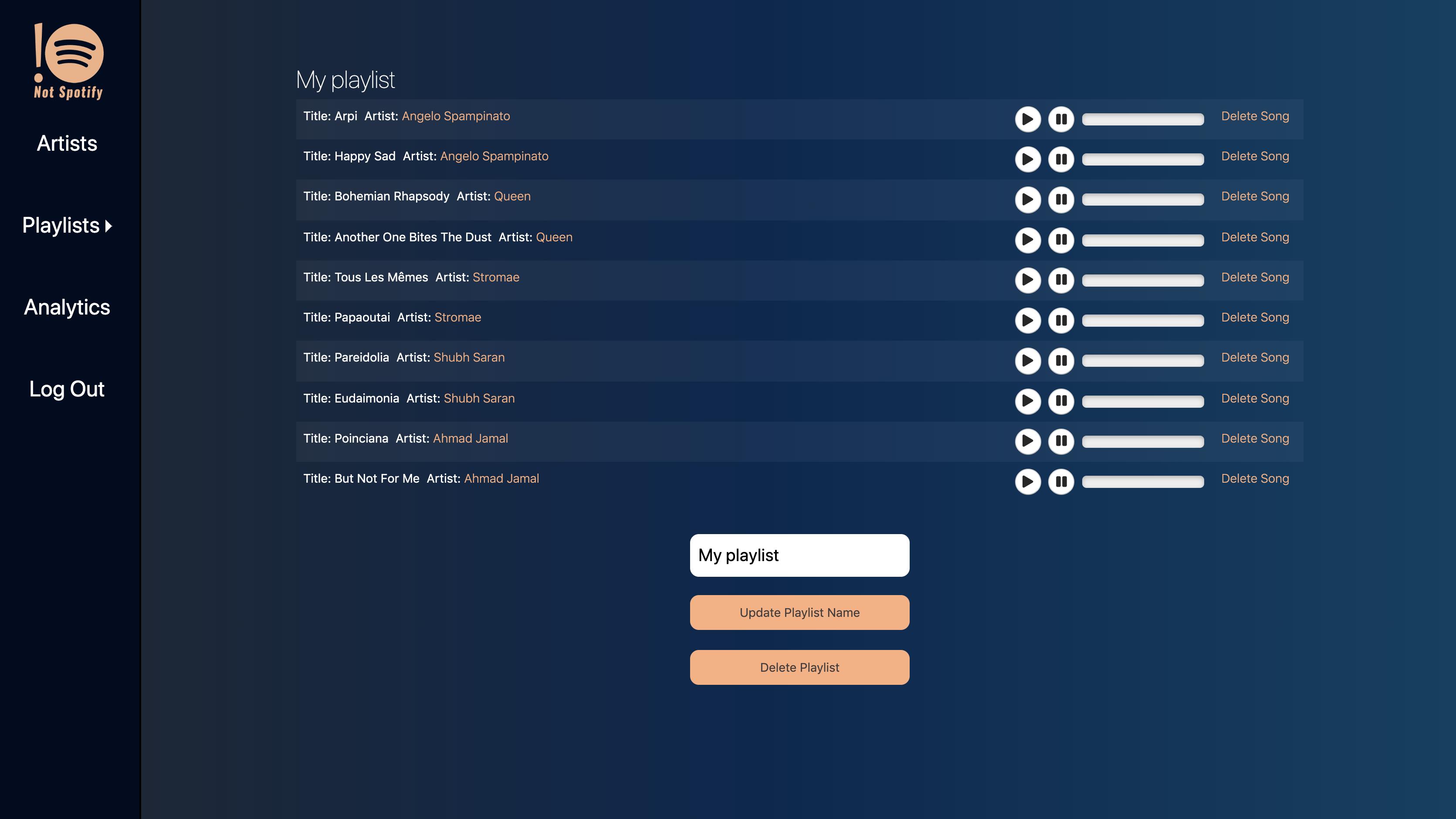Viewport: 1456px width, 819px height.
Task: Navigate to the Analytics page
Action: pyautogui.click(x=66, y=306)
